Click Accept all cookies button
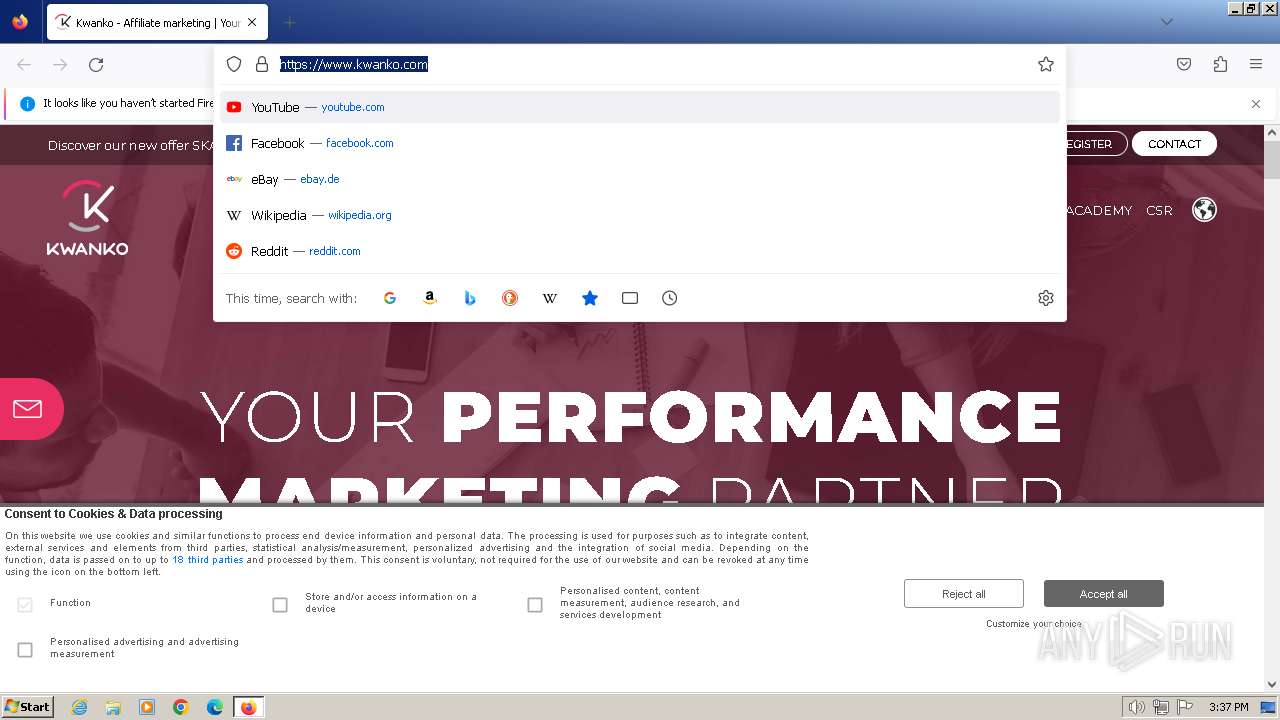This screenshot has height=720, width=1280. pos(1104,594)
